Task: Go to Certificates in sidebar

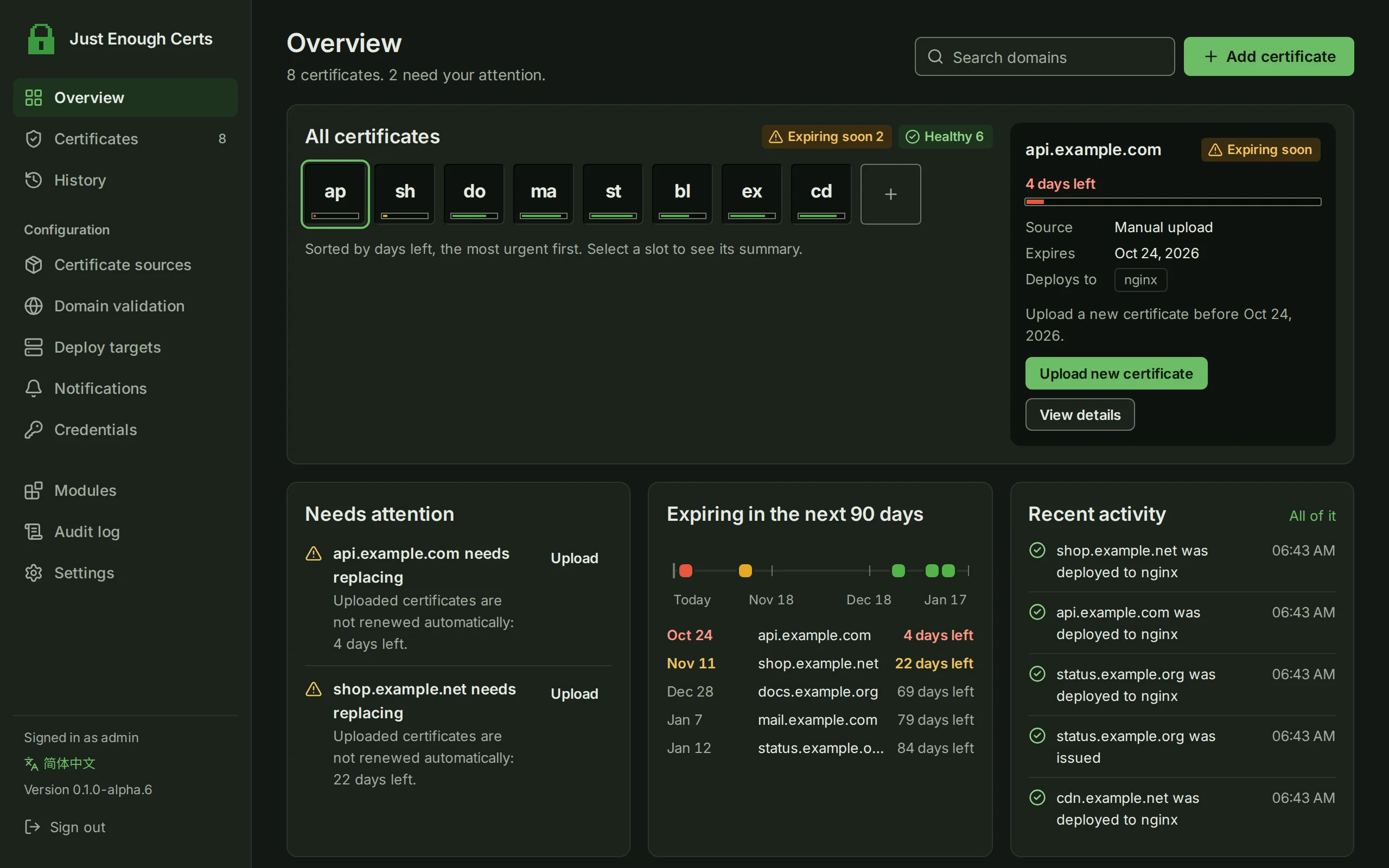Action: pyautogui.click(x=125, y=139)
